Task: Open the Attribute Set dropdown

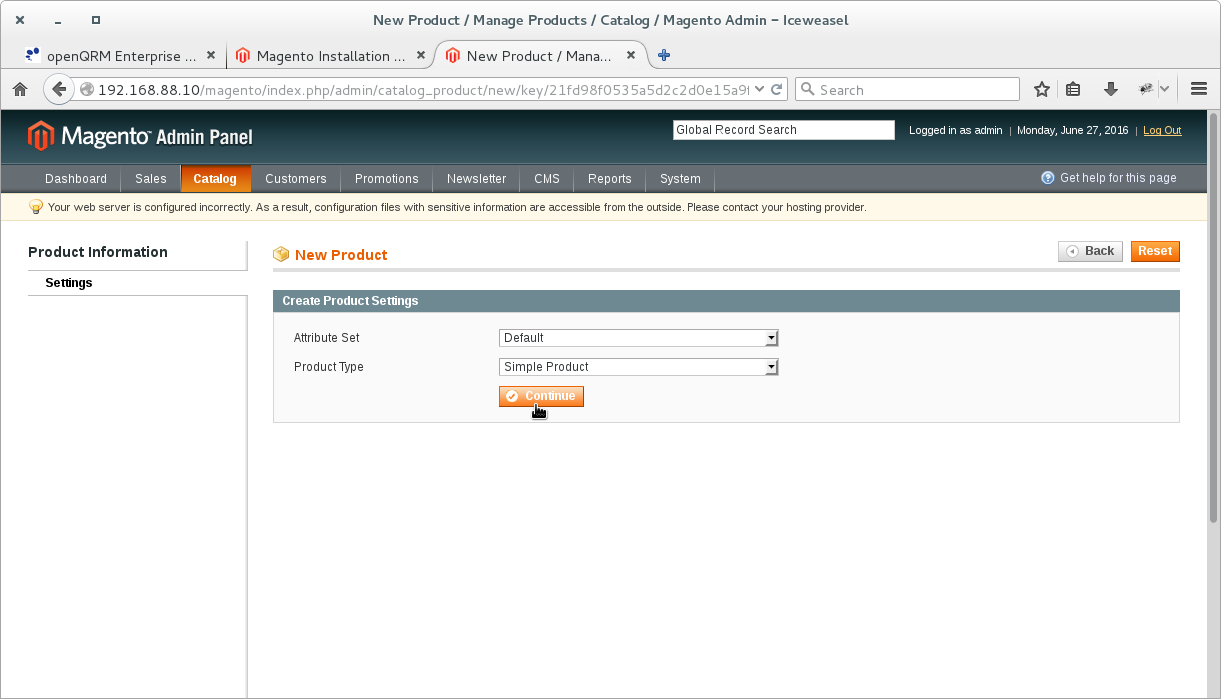Action: (638, 338)
